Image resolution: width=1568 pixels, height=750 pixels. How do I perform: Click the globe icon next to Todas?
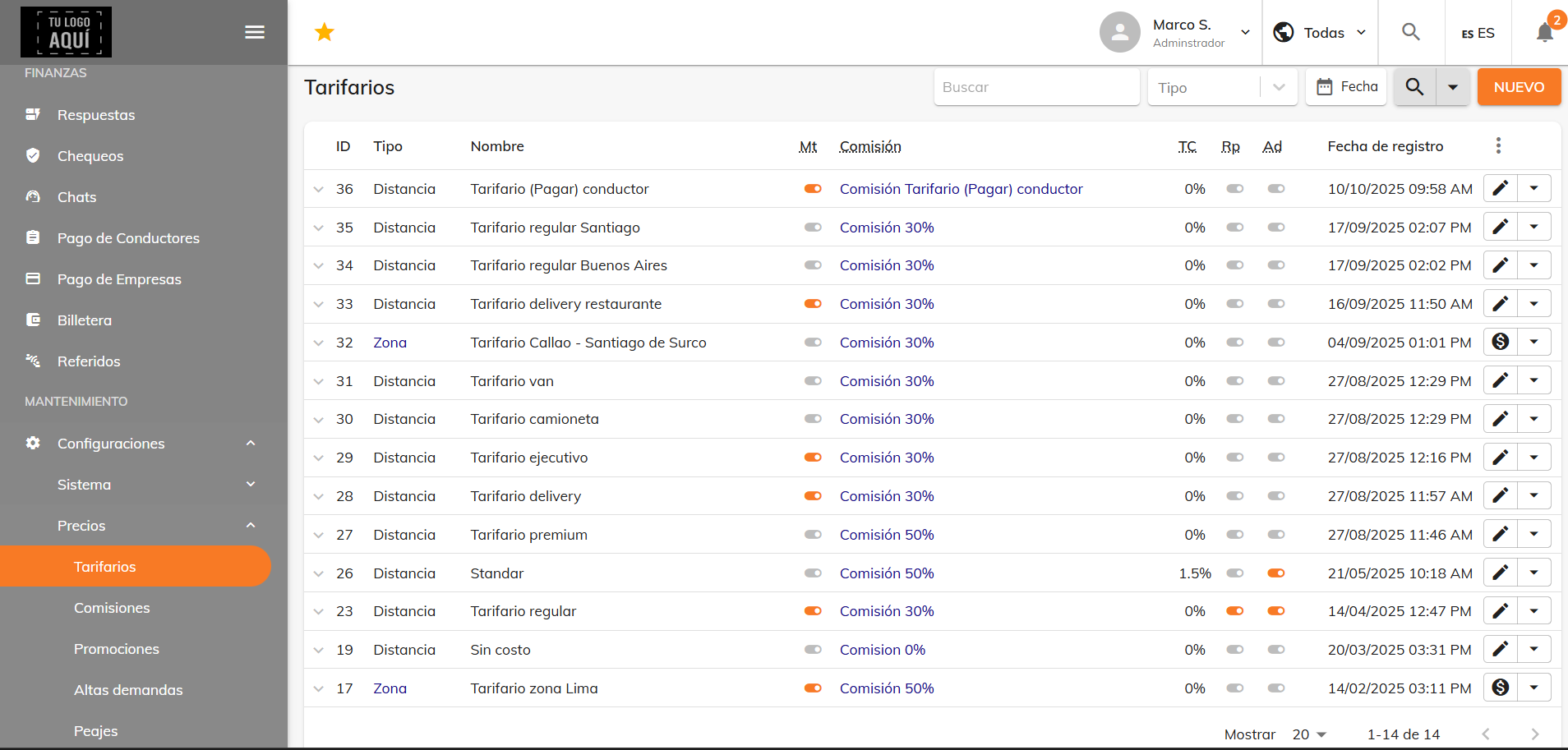coord(1284,32)
